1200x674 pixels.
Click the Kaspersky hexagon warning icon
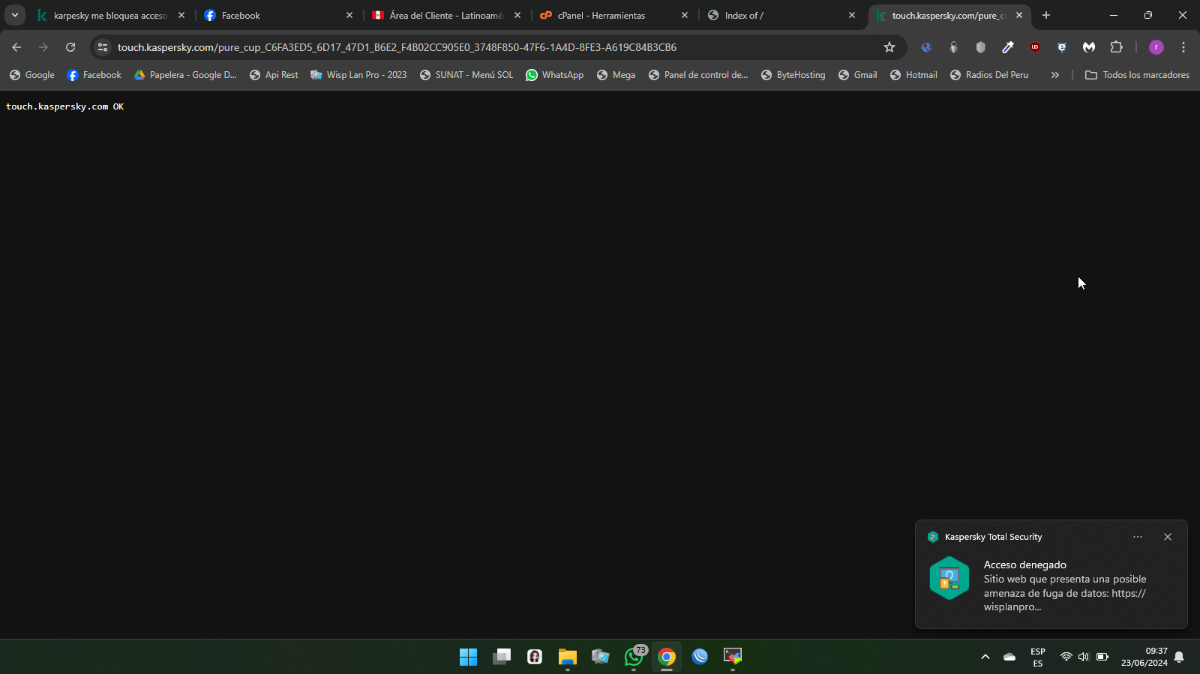point(949,578)
